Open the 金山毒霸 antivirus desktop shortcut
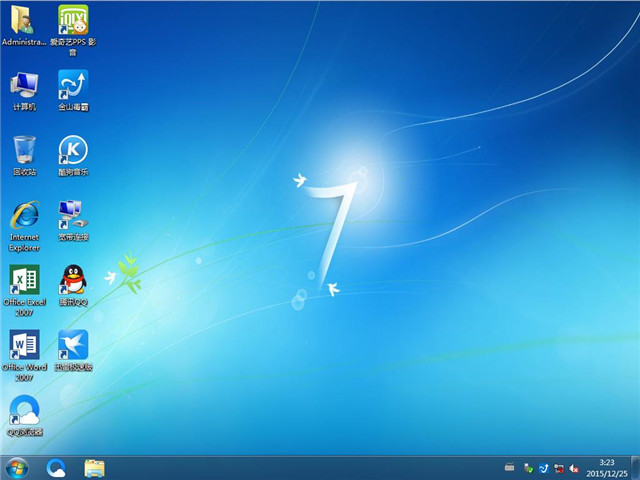Viewport: 640px width, 480px height. (x=73, y=91)
